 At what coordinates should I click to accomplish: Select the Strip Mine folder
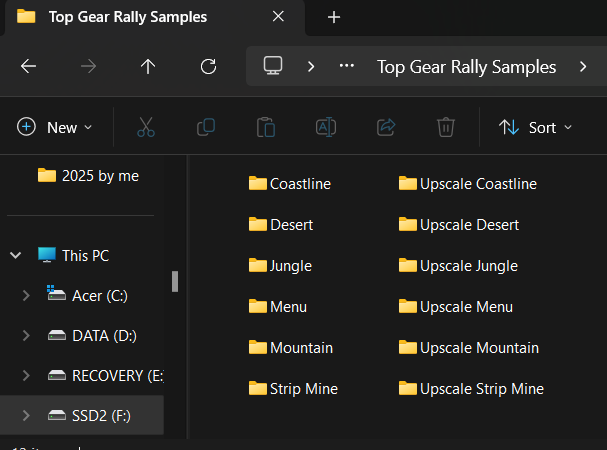tap(293, 389)
